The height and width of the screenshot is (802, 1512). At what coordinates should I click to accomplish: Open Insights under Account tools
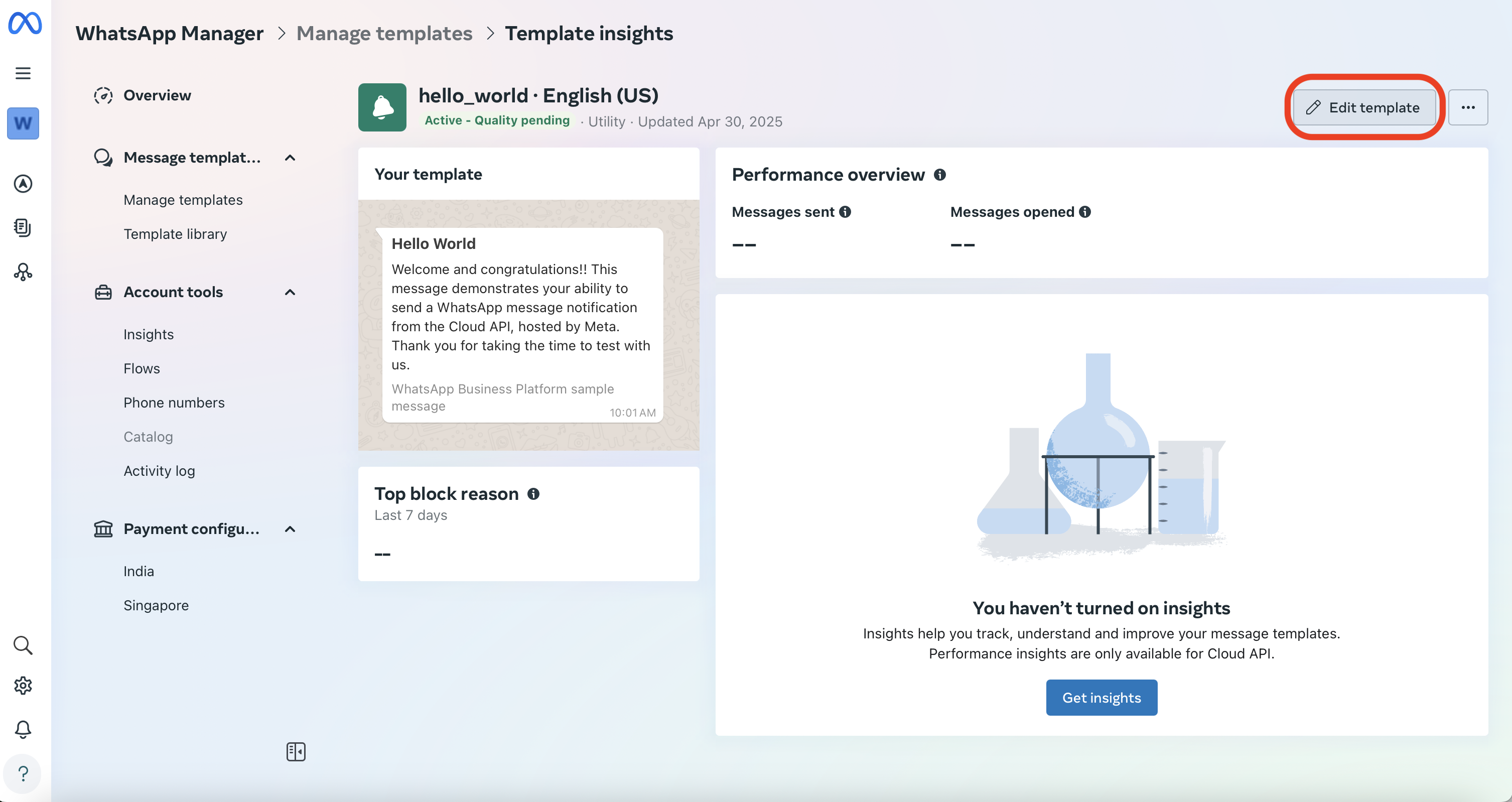149,334
